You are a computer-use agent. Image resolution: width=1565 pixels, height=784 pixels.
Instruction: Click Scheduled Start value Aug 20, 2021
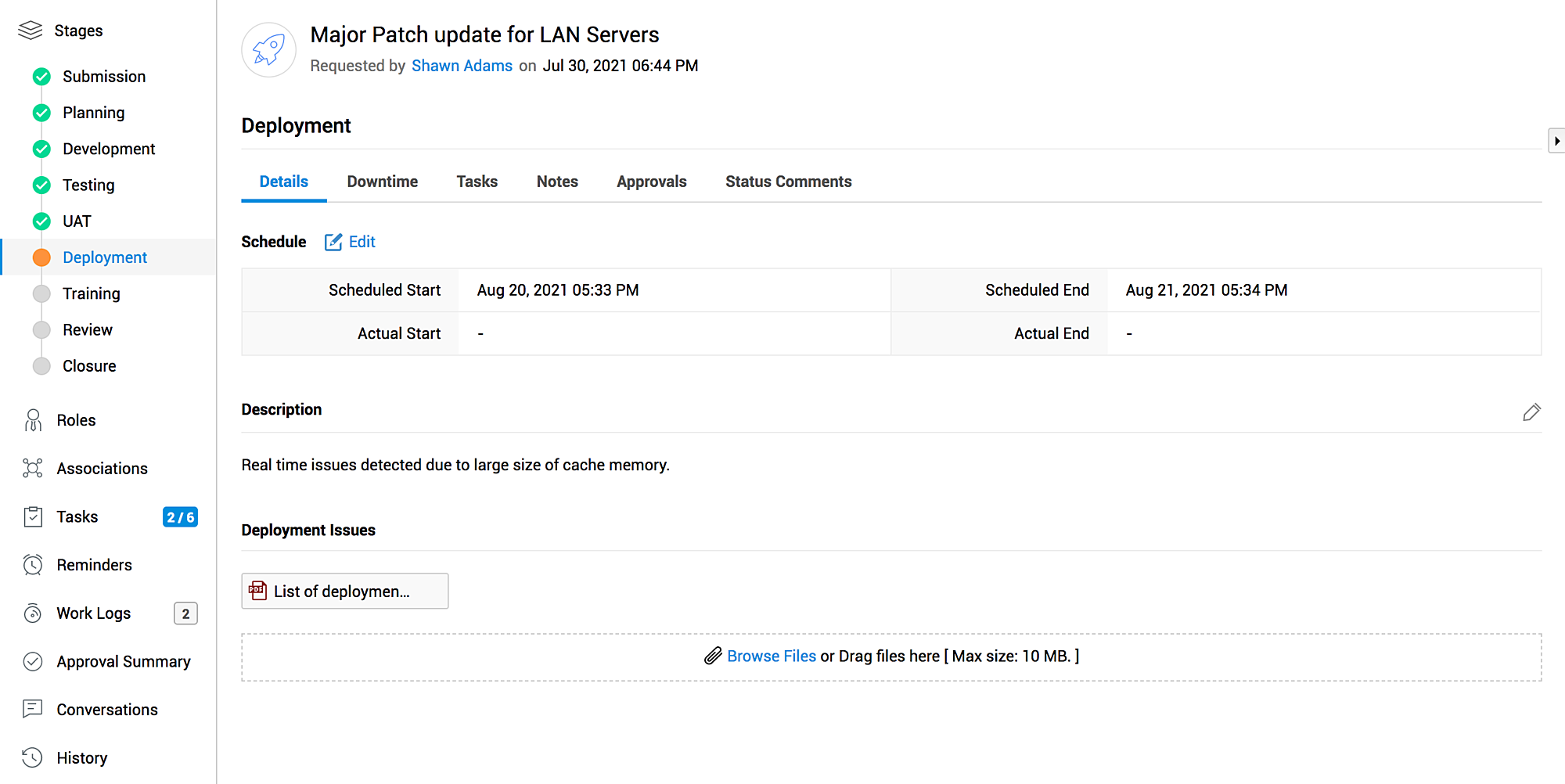pyautogui.click(x=558, y=290)
